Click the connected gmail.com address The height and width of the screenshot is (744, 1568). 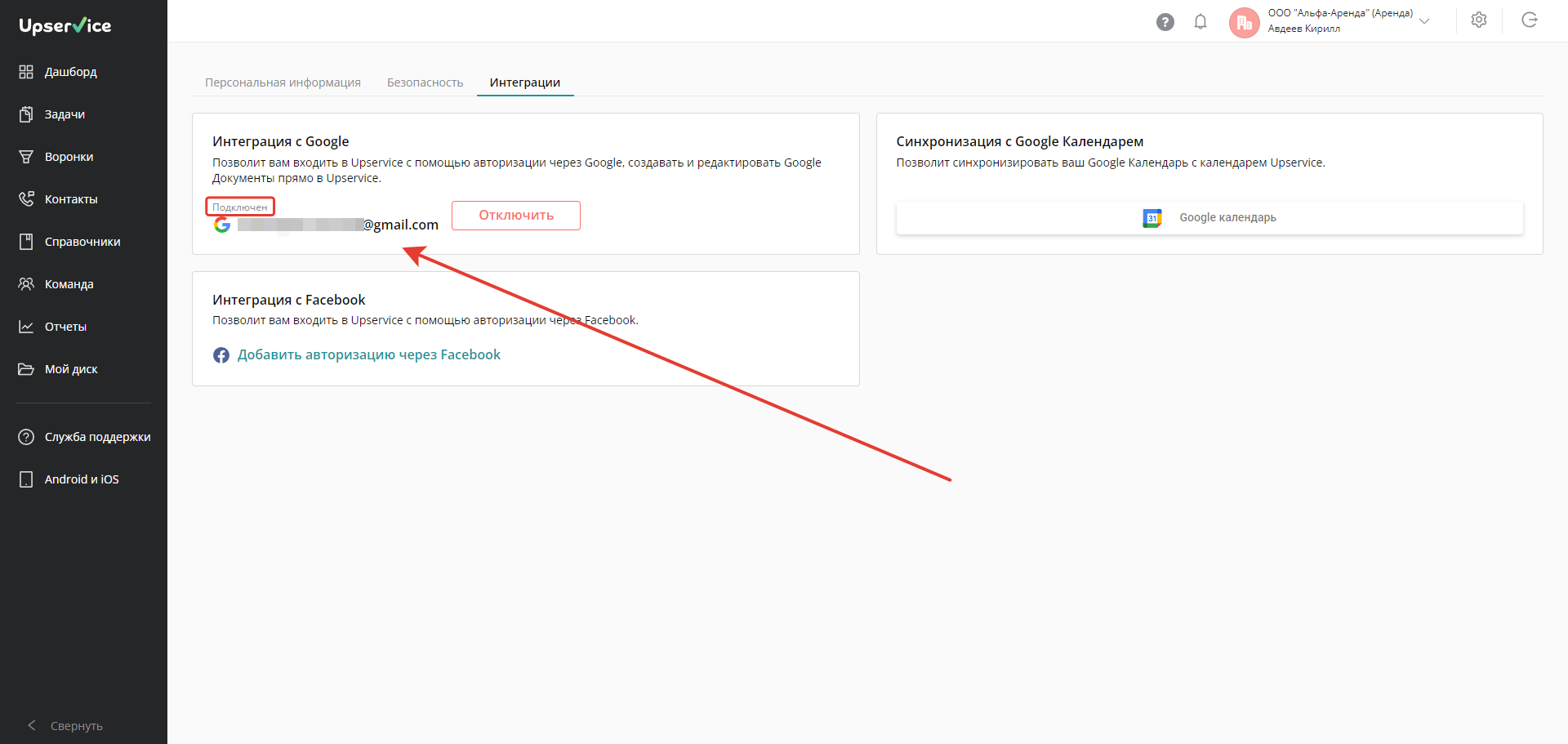(338, 225)
